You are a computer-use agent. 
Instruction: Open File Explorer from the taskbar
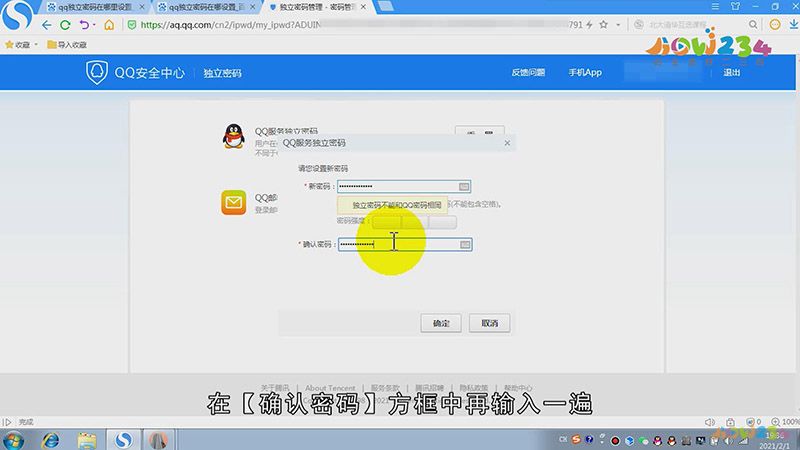[87, 440]
